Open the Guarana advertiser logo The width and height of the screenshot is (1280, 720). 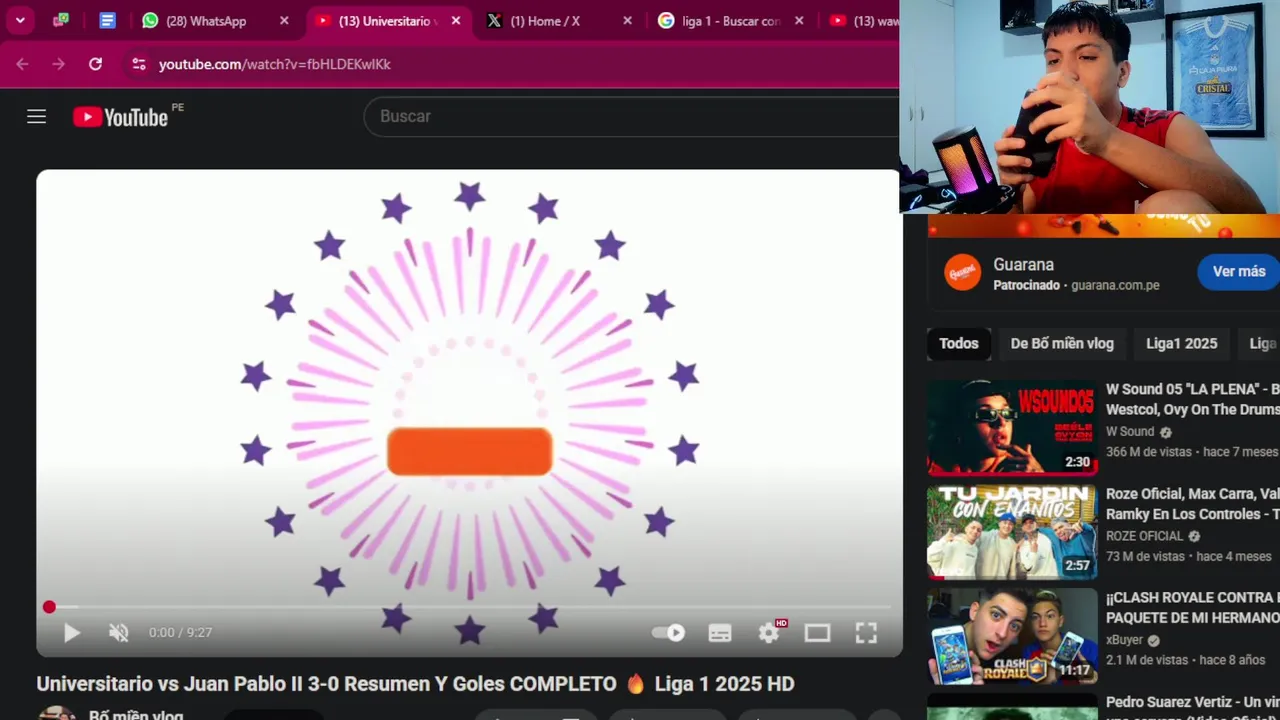pyautogui.click(x=963, y=271)
